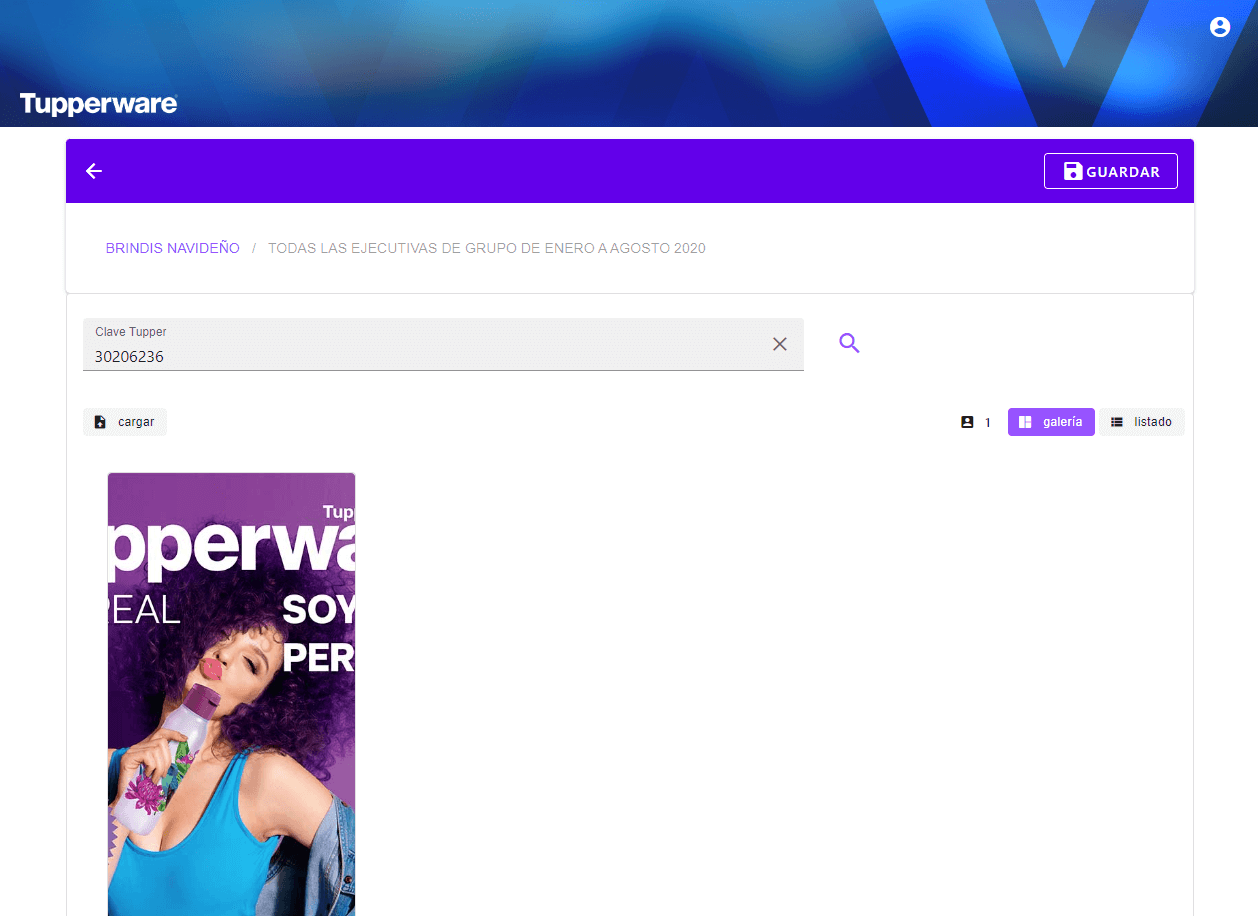Open the user account icon
1258x916 pixels.
tap(1219, 27)
